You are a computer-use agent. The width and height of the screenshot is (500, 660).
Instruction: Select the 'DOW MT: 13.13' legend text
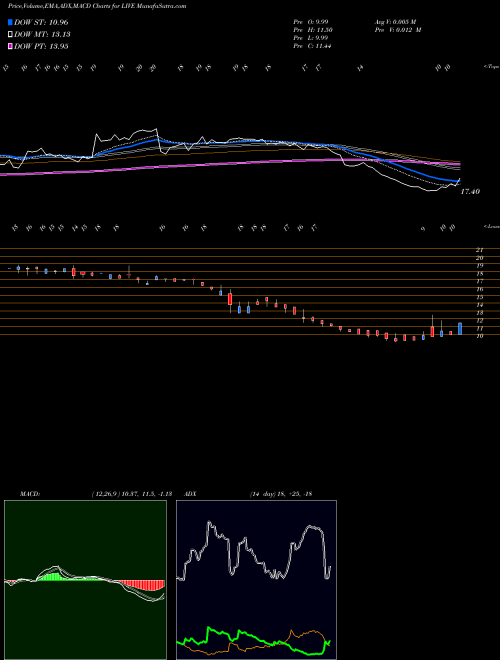42,35
